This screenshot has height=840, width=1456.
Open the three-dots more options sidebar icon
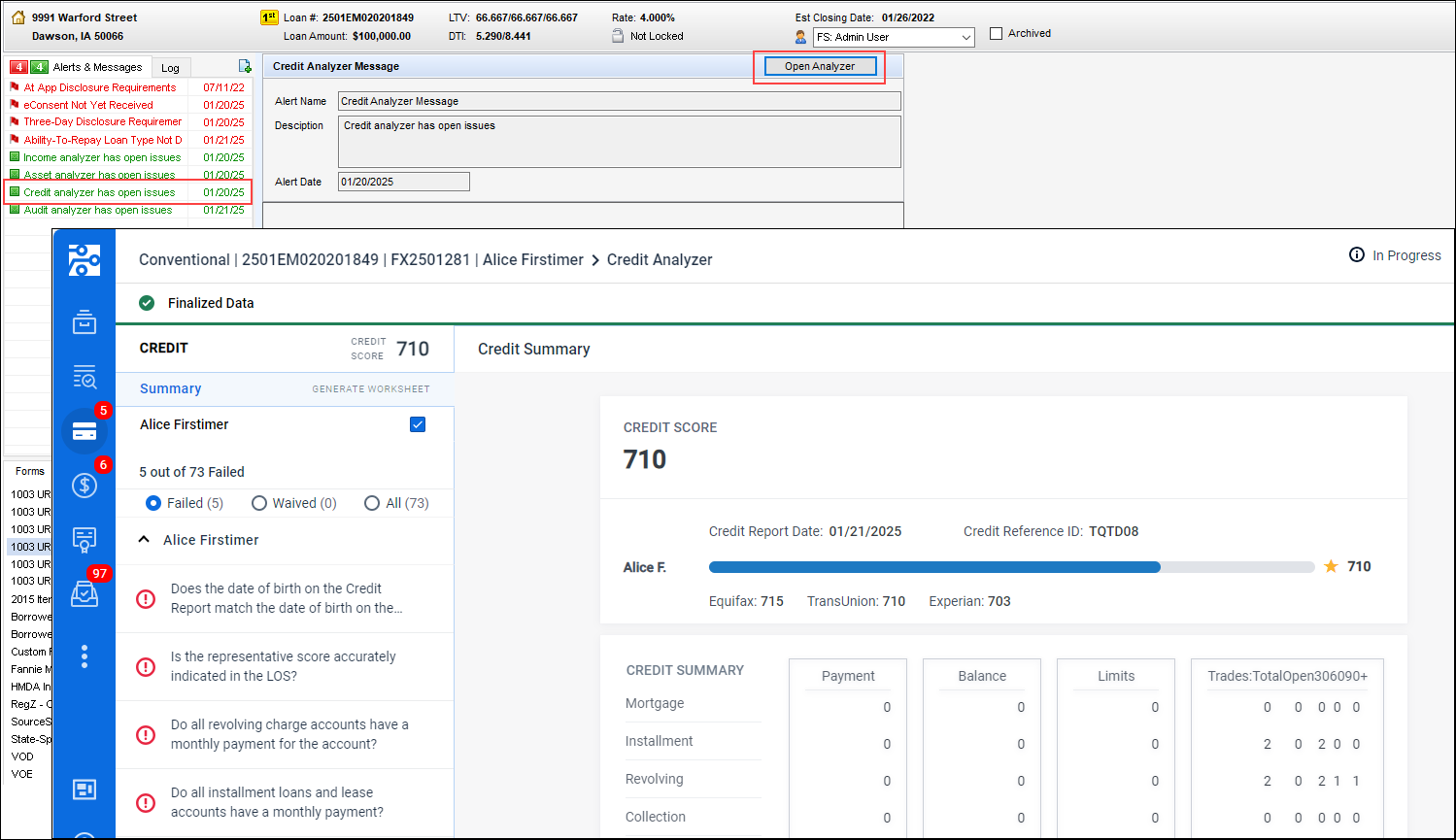[85, 656]
